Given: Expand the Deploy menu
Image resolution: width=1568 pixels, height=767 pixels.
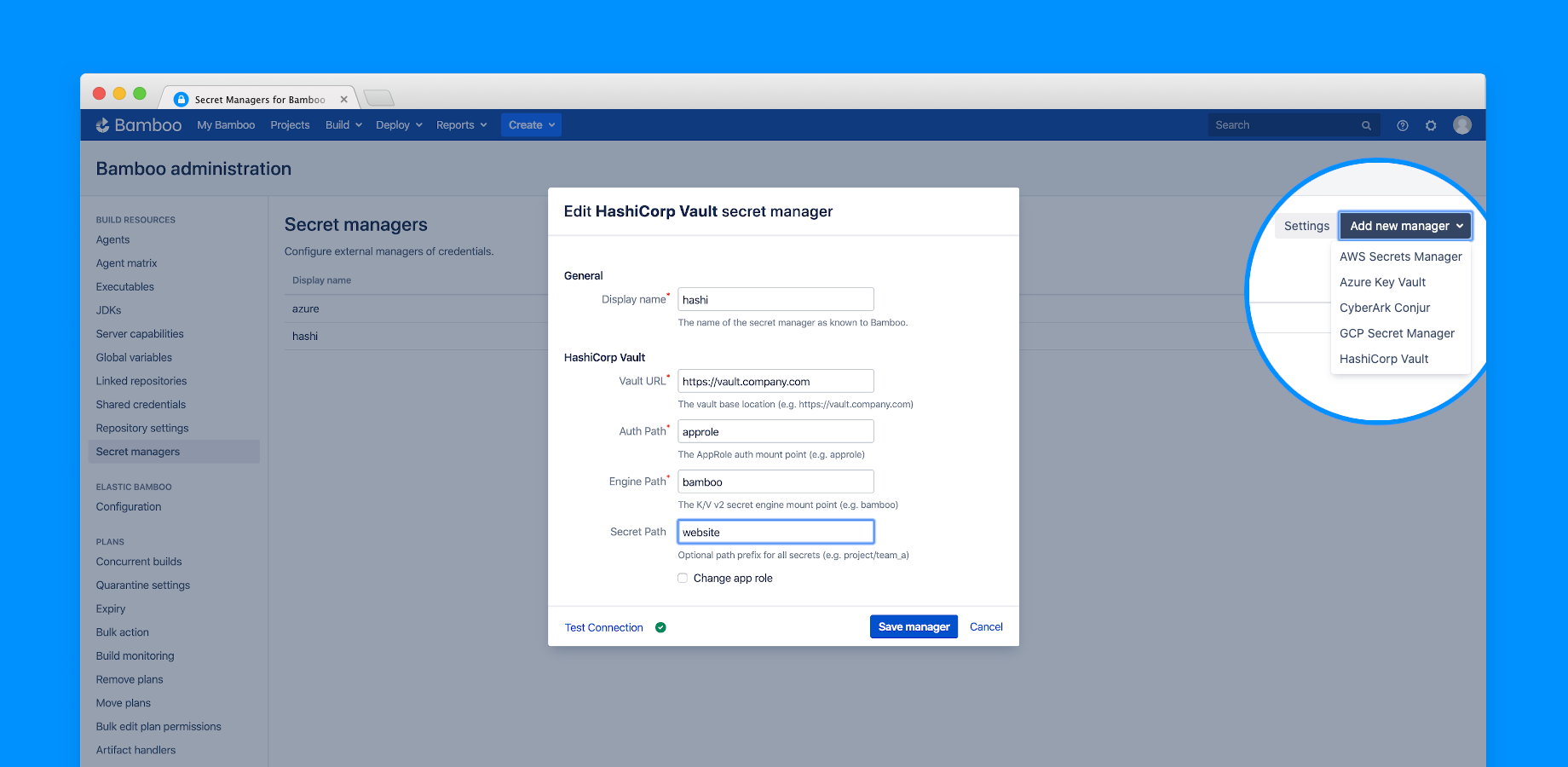Looking at the screenshot, I should click(x=399, y=125).
